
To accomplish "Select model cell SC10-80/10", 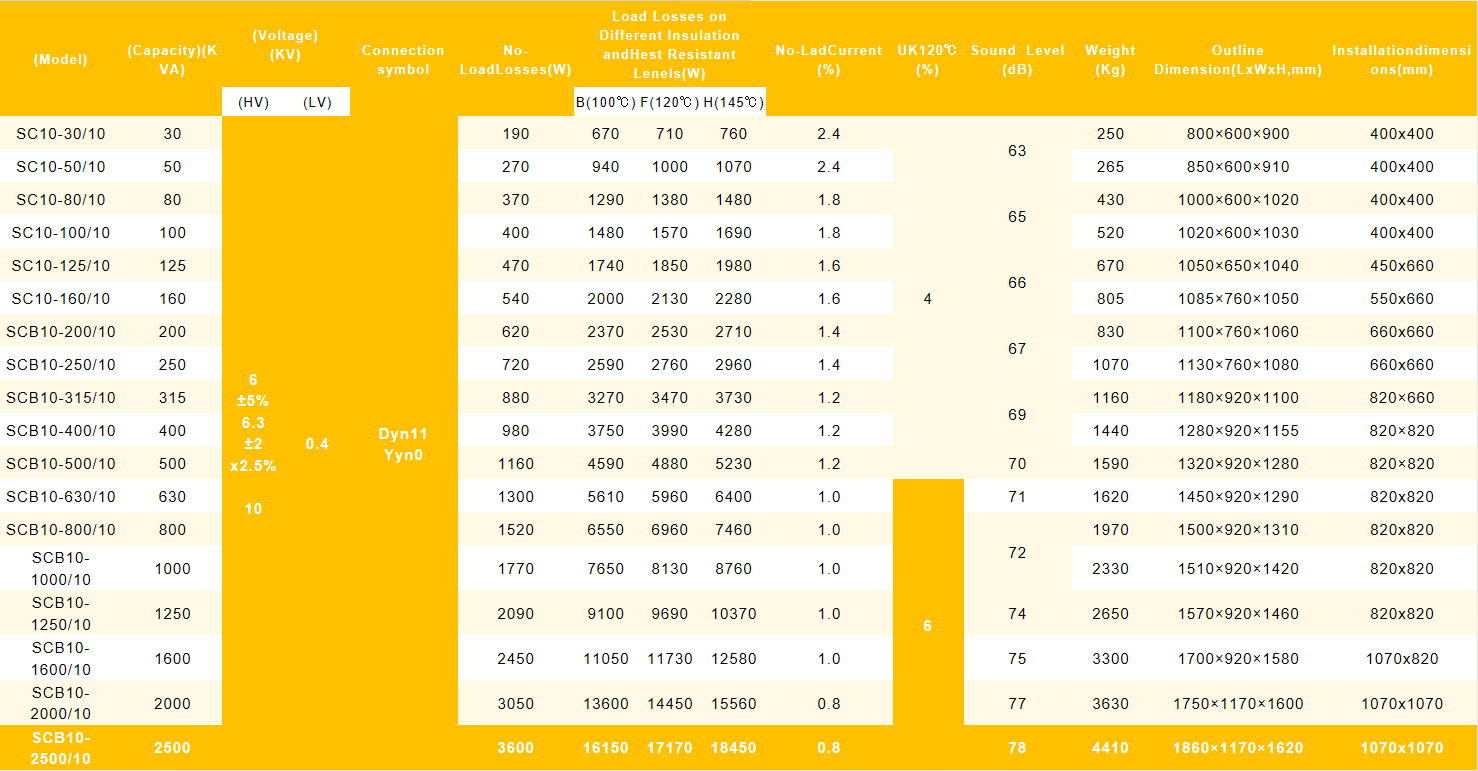I will (x=60, y=200).
